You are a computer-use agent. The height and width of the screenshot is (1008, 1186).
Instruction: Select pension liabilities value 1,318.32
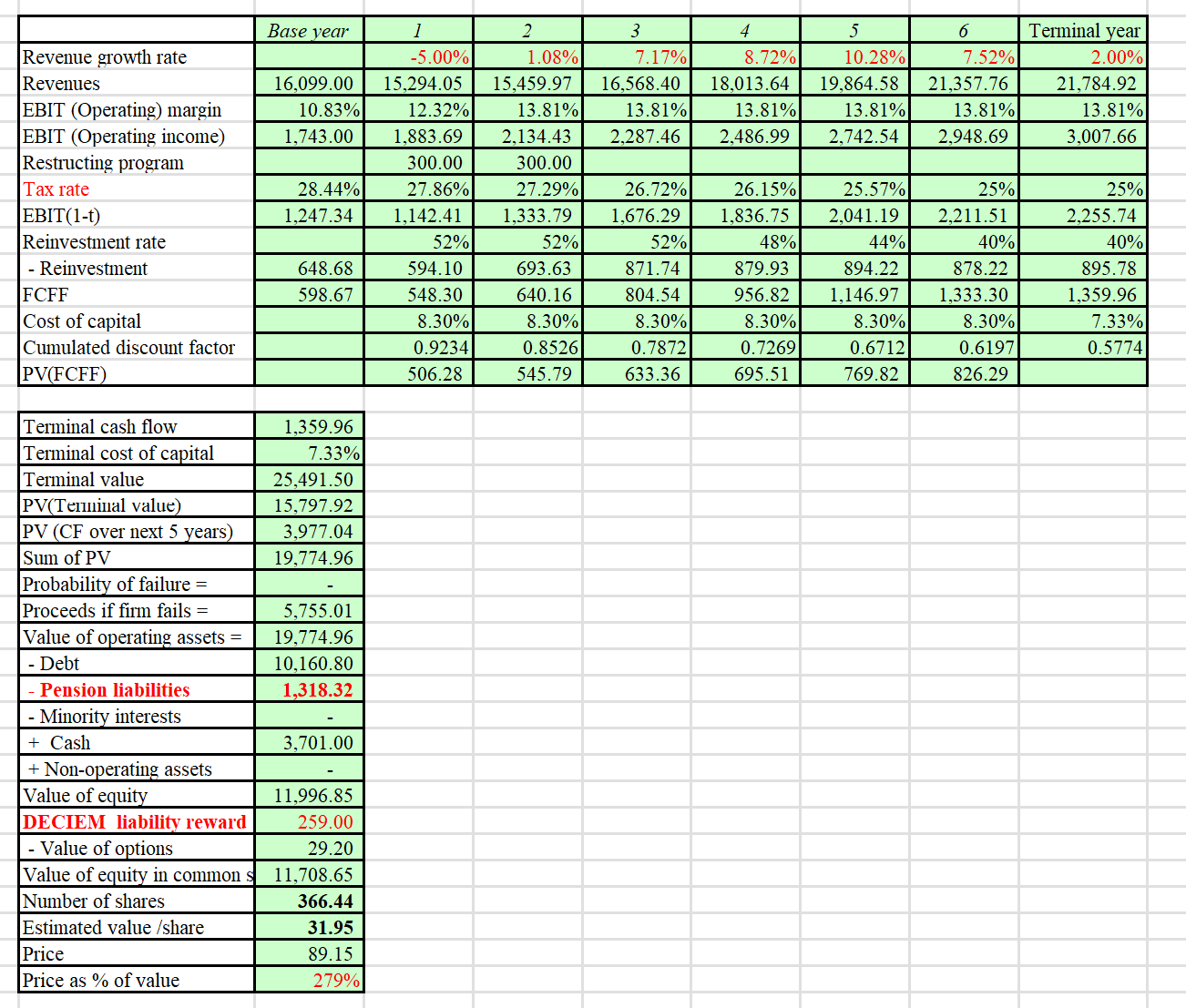tap(309, 691)
